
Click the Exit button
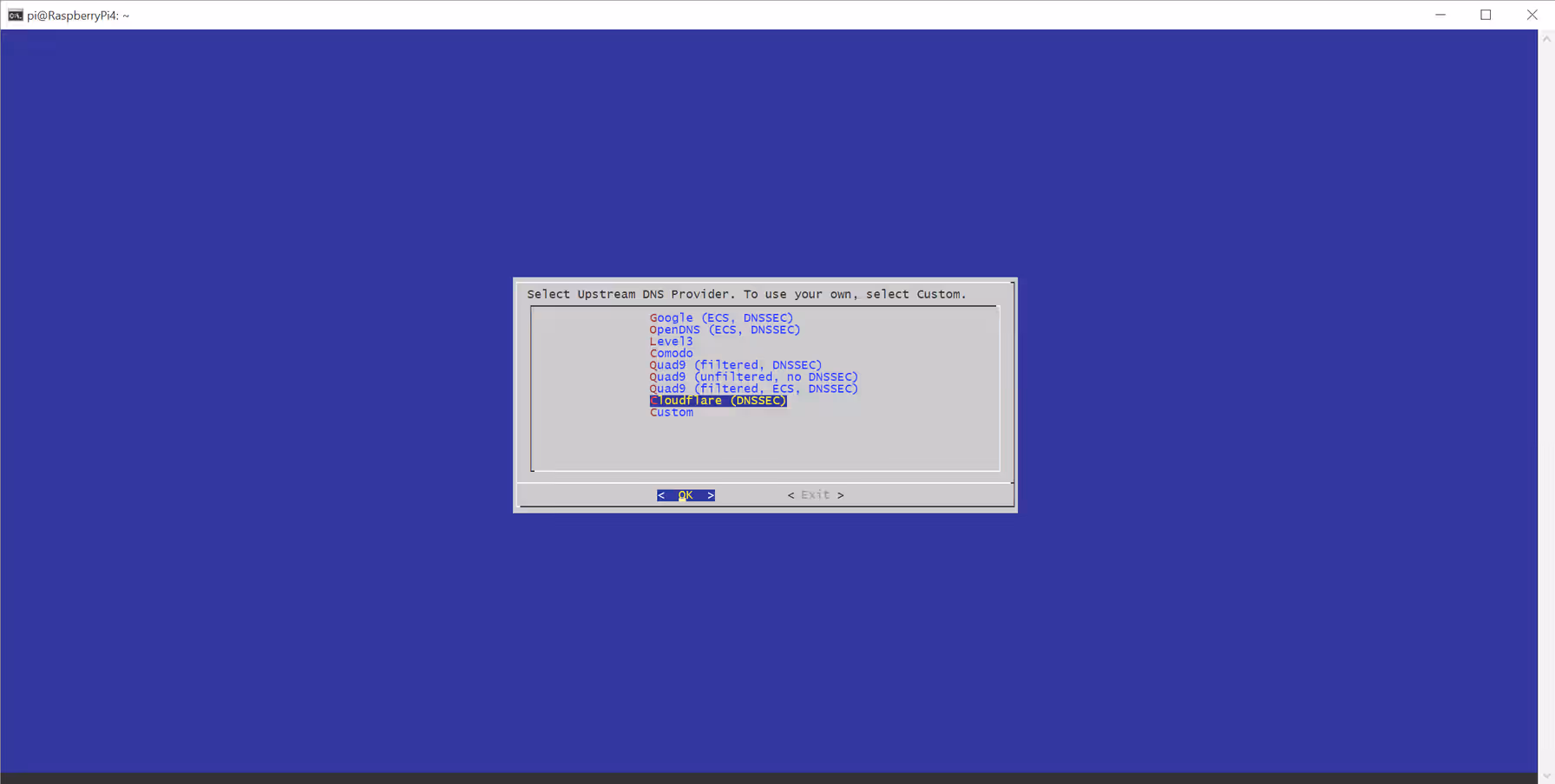coord(815,495)
